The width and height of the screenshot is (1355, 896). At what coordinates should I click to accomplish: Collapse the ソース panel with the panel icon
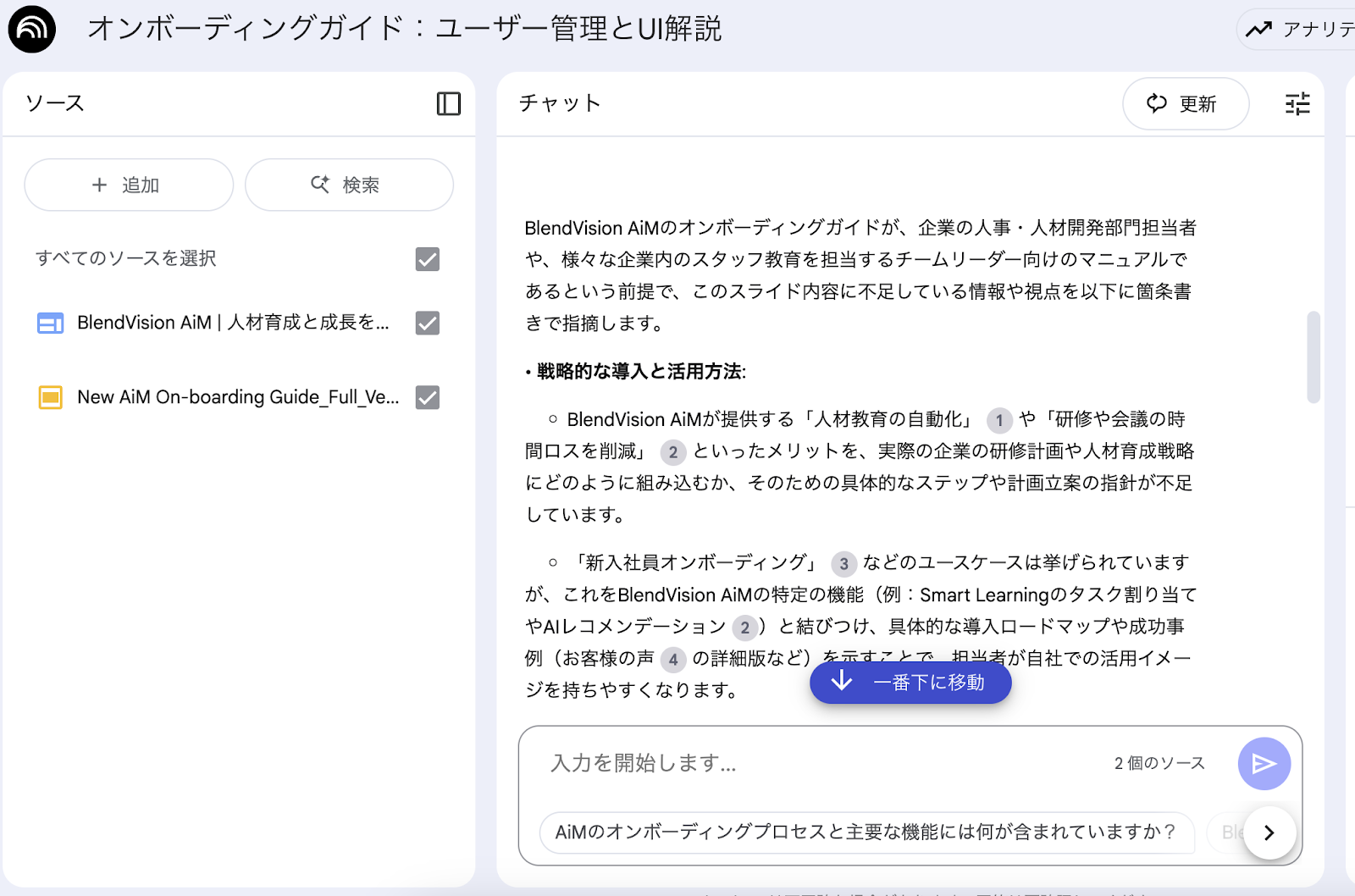449,103
